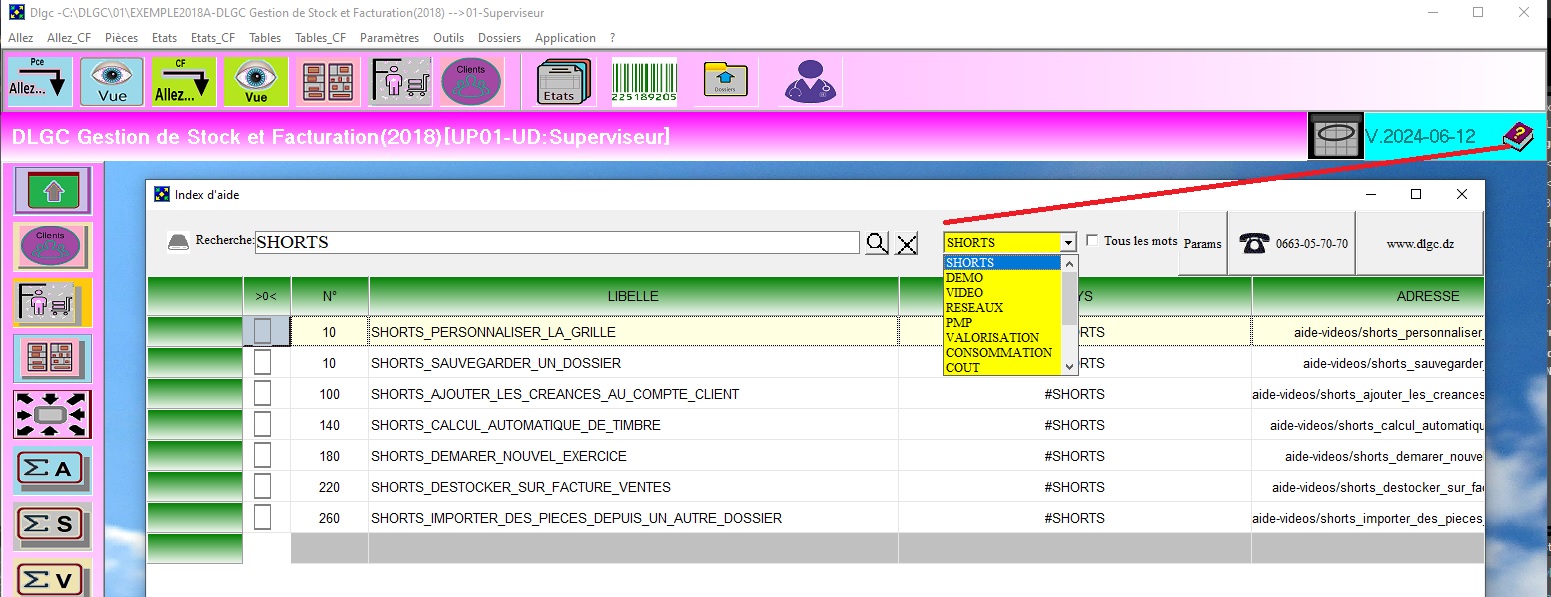Click the Sigma A icon
This screenshot has height=597, width=1551.
(x=52, y=470)
